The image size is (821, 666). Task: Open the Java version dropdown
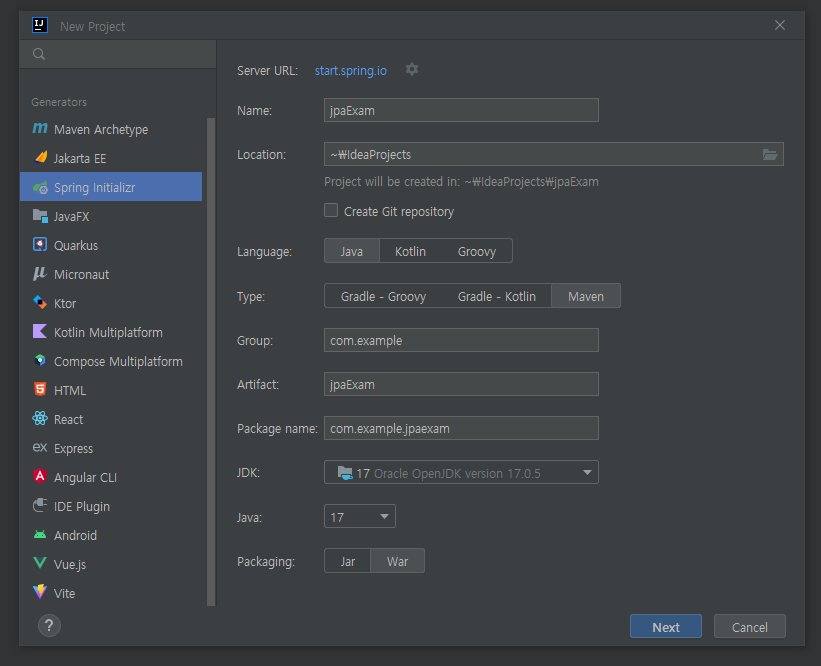[360, 517]
